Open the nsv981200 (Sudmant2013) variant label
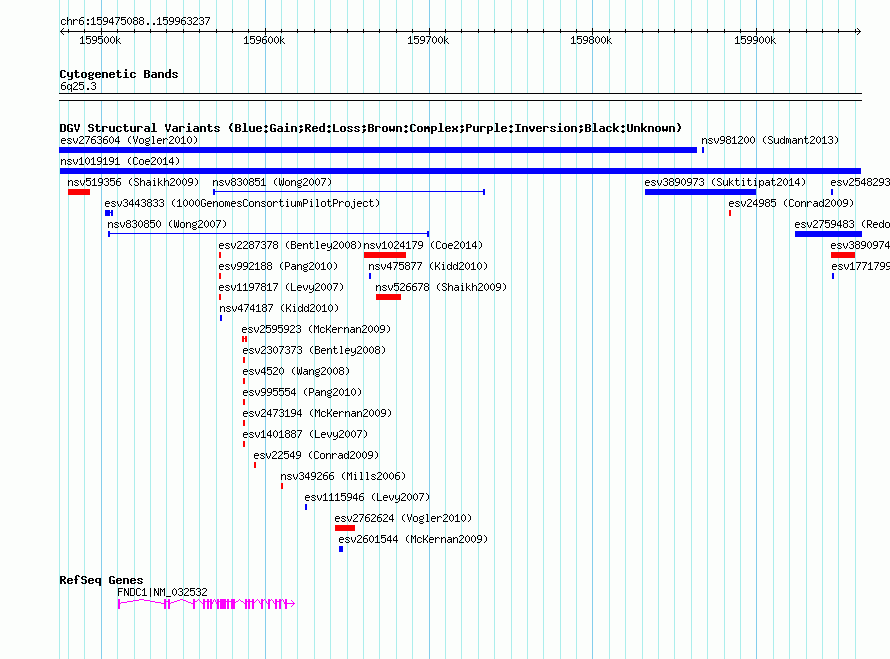This screenshot has height=659, width=890. coord(770,140)
